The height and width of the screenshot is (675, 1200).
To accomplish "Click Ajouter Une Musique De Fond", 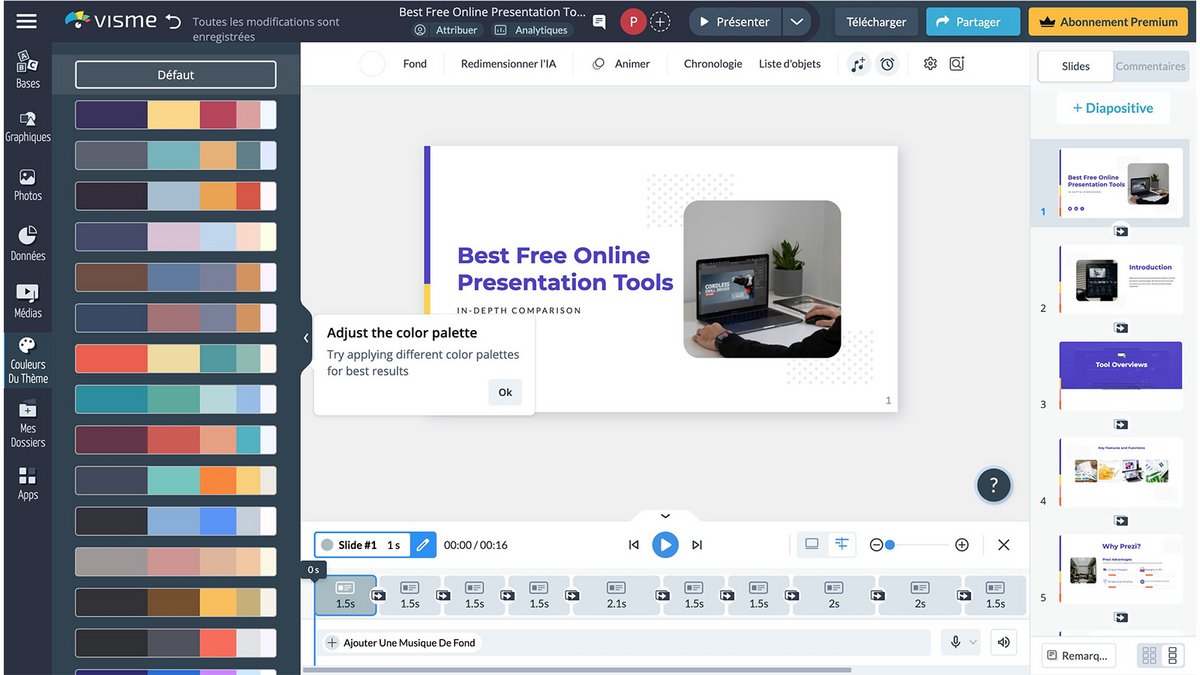I will 400,643.
